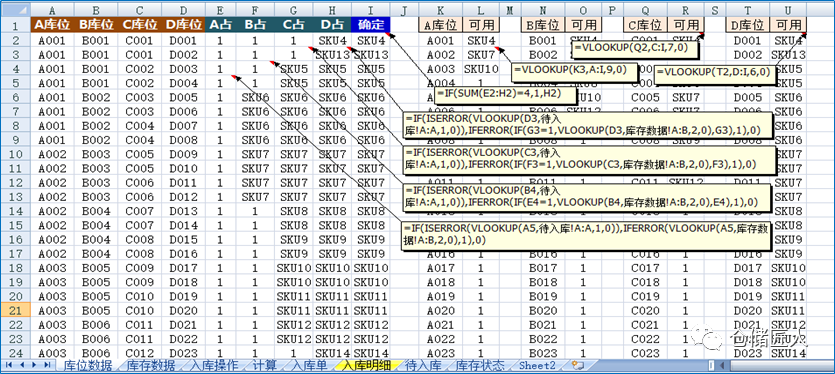Switch to the 入库明细 sheet tab
835x374 pixels.
pos(366,365)
